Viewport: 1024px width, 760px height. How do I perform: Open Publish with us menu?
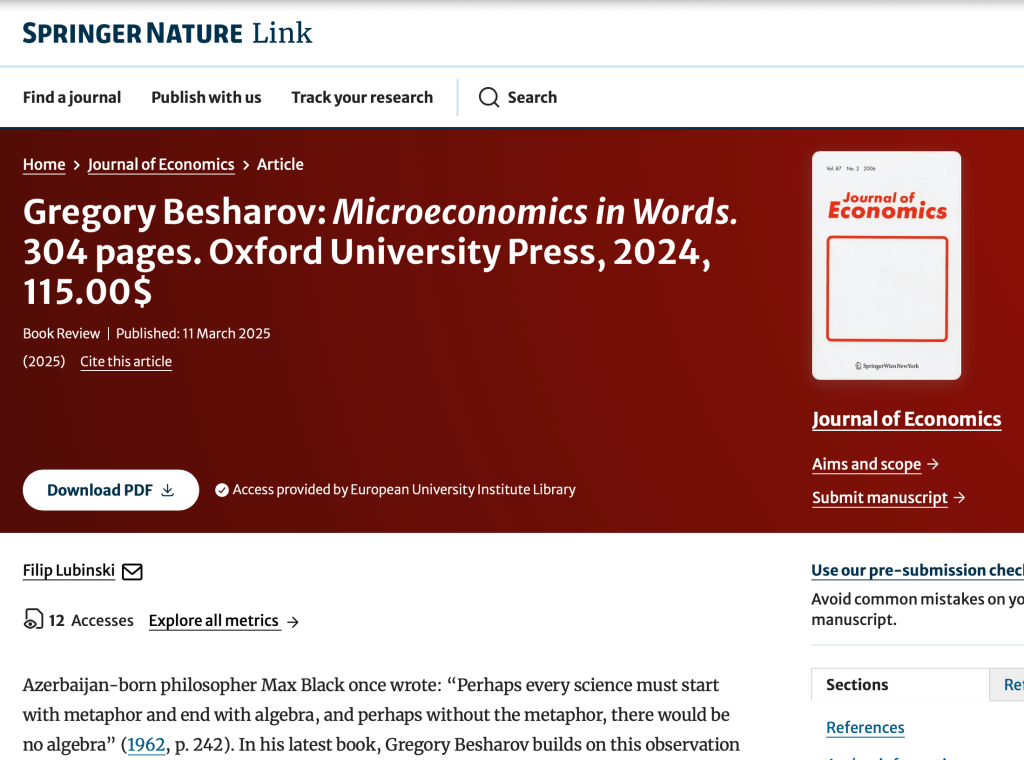206,97
